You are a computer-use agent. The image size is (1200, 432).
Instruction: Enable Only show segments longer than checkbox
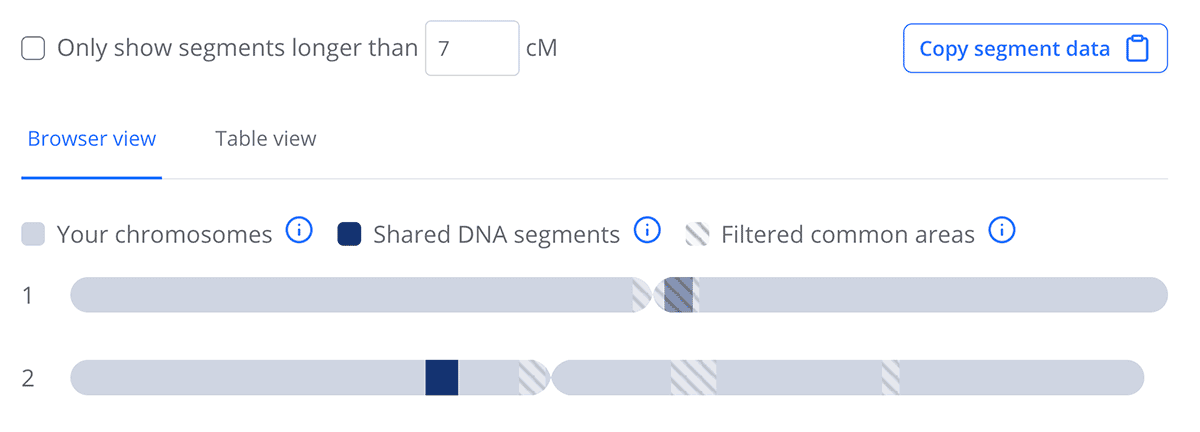pyautogui.click(x=34, y=48)
